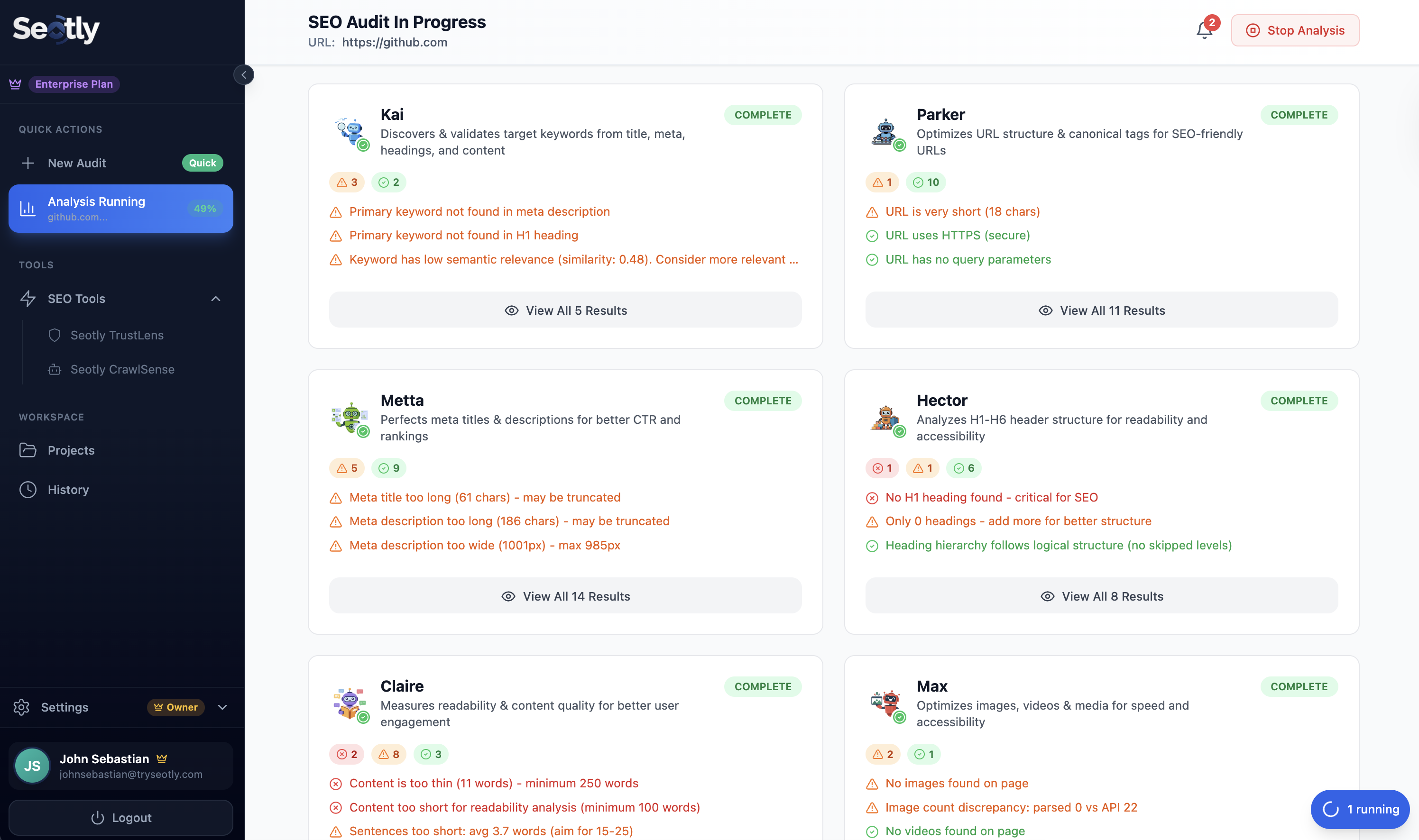The height and width of the screenshot is (840, 1419).
Task: Open the Projects page
Action: [x=71, y=450]
